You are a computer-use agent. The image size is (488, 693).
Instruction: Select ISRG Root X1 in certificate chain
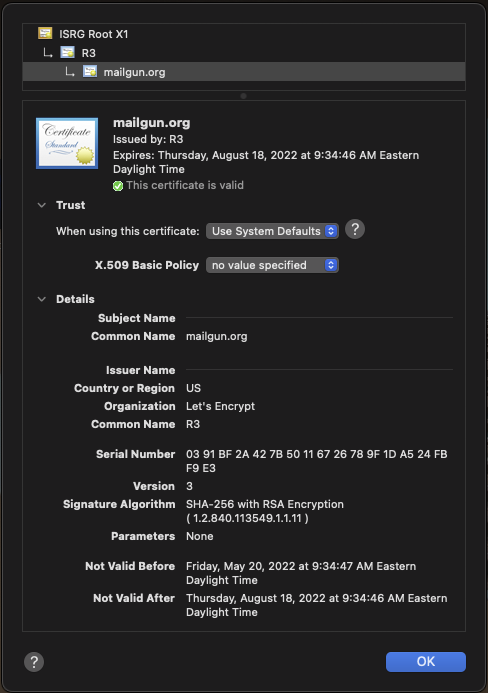(94, 34)
